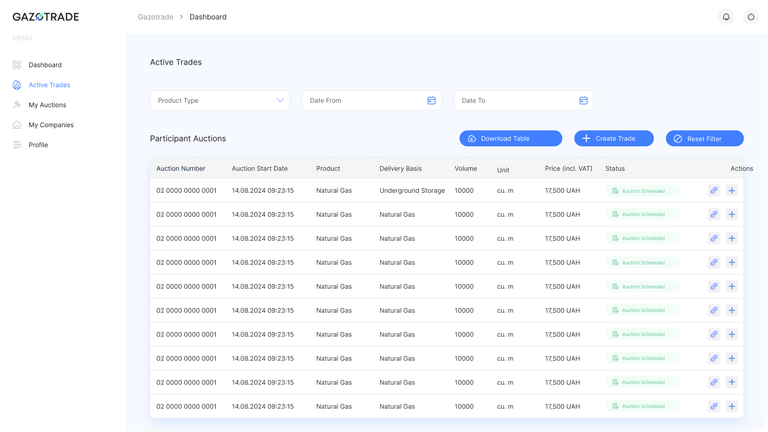Click the Date From input field
Screen dimensions: 768x432
[x=372, y=100]
